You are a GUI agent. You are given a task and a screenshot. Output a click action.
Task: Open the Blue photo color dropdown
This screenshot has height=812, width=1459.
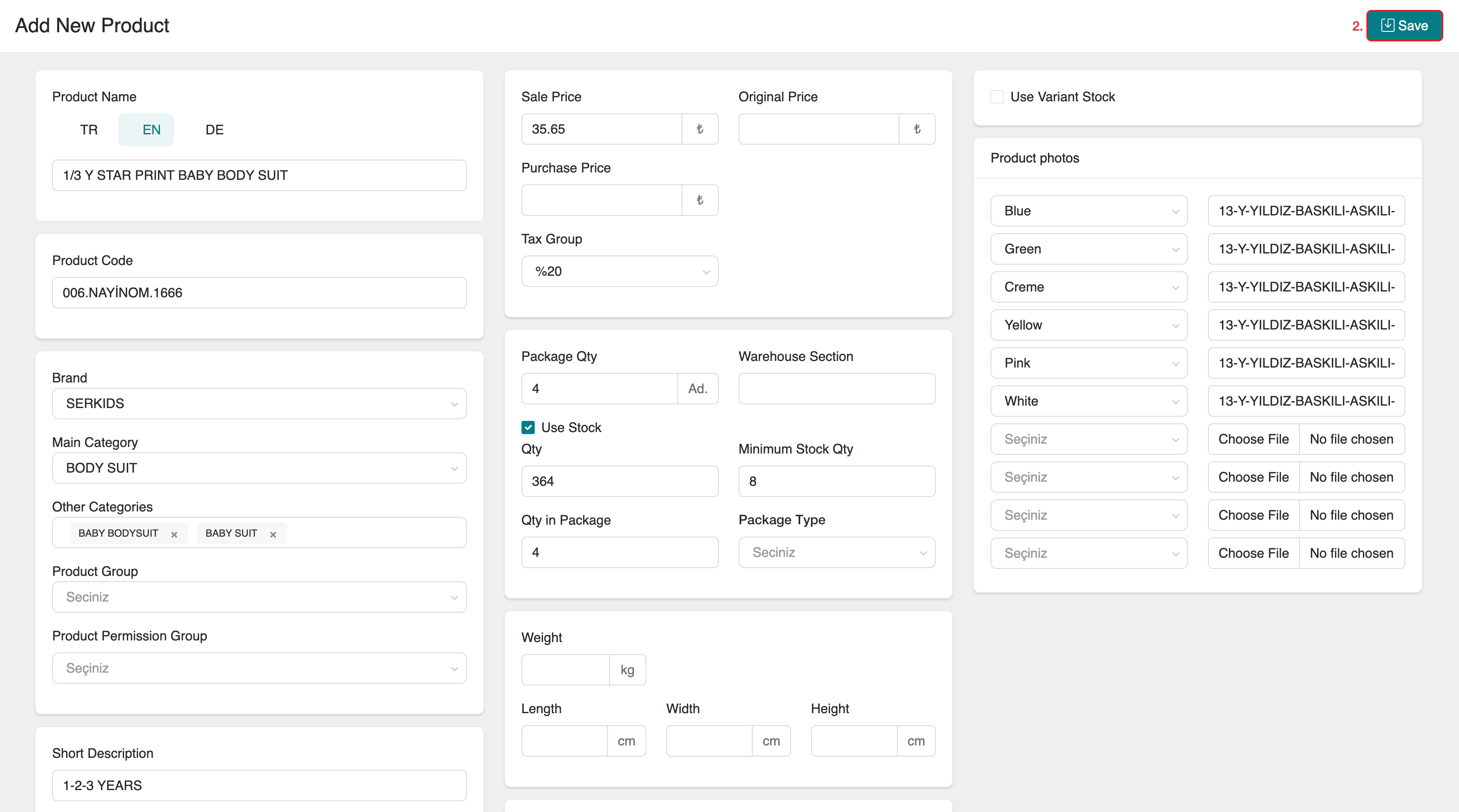[1088, 211]
